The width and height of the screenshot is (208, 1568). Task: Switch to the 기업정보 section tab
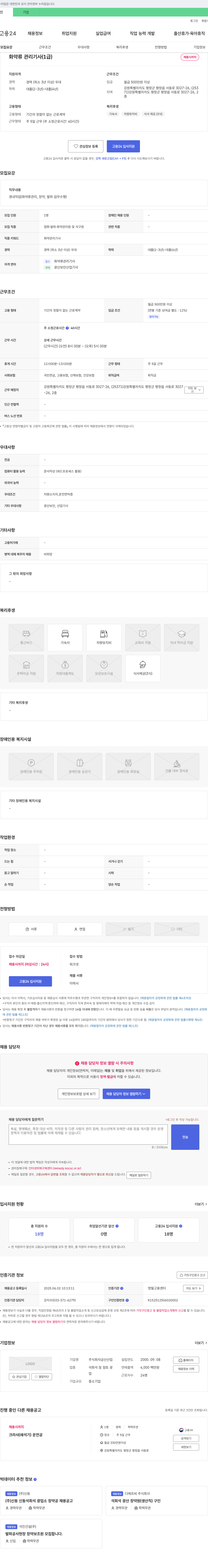[200, 47]
